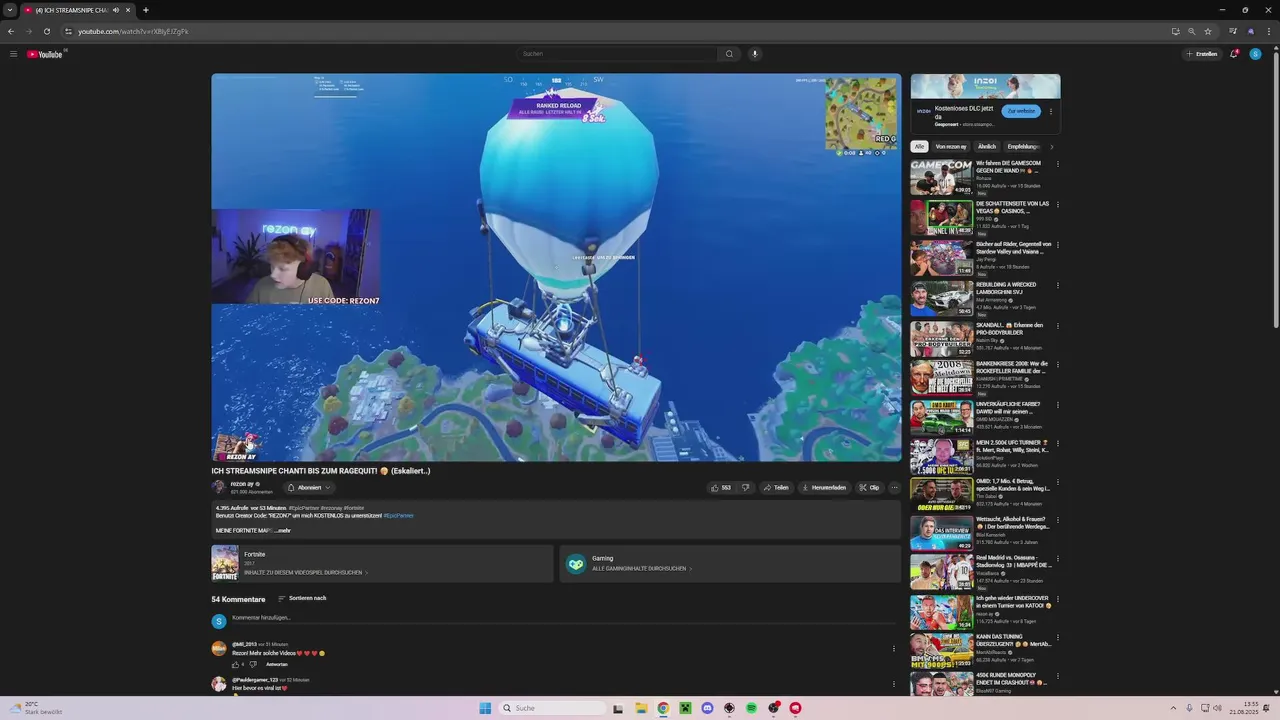Image resolution: width=1280 pixels, height=720 pixels.
Task: Click the search magnifier button
Action: pyautogui.click(x=729, y=54)
